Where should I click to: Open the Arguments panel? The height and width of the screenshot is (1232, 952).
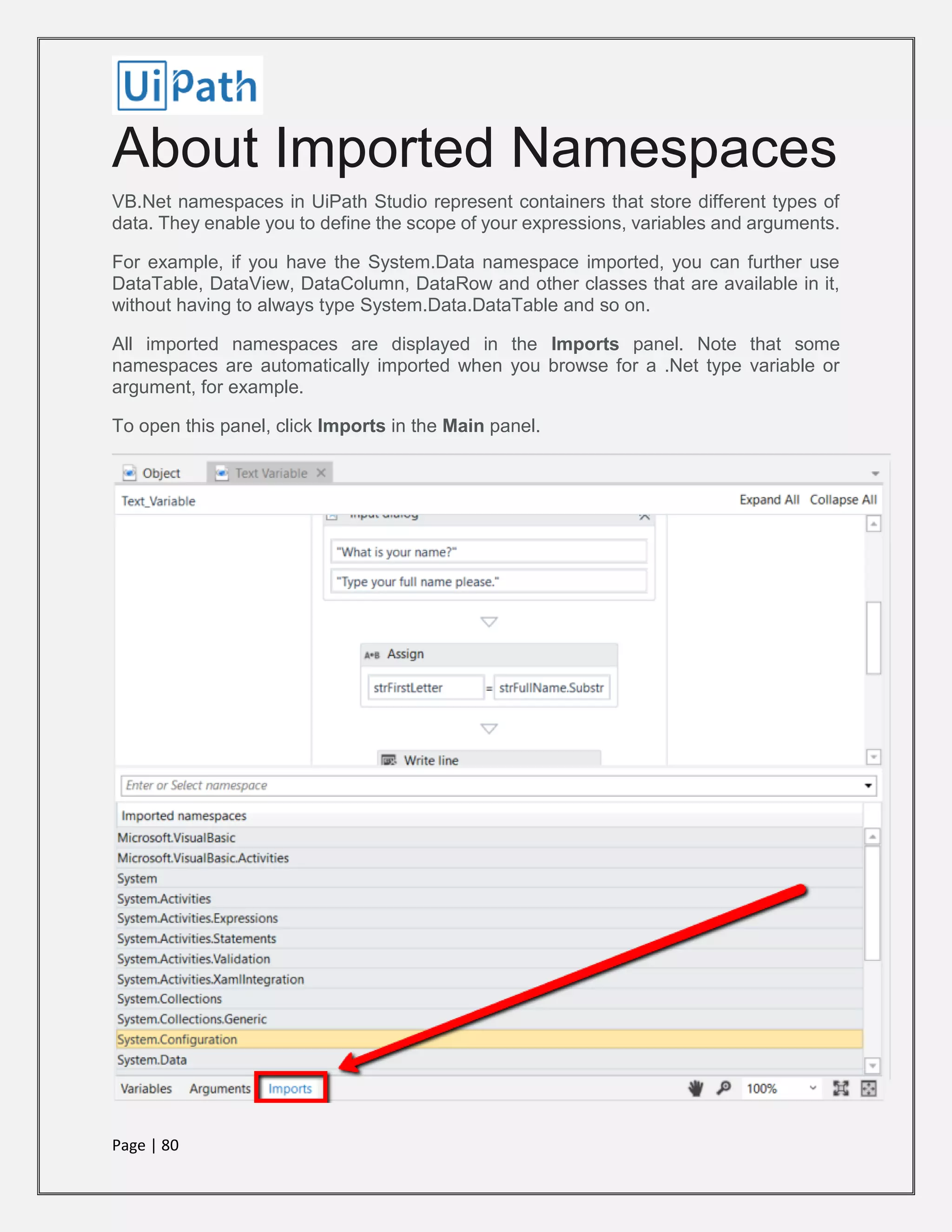[x=220, y=1088]
